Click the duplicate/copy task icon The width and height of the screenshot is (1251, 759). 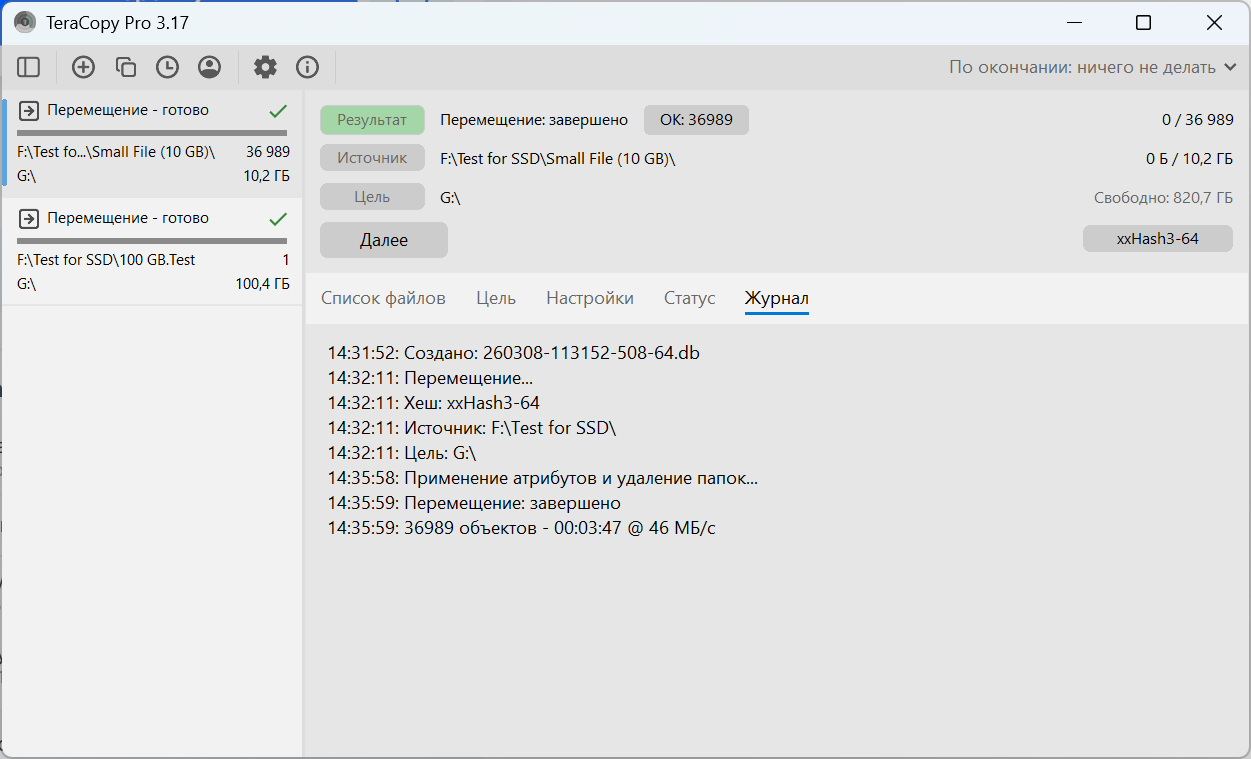[126, 67]
